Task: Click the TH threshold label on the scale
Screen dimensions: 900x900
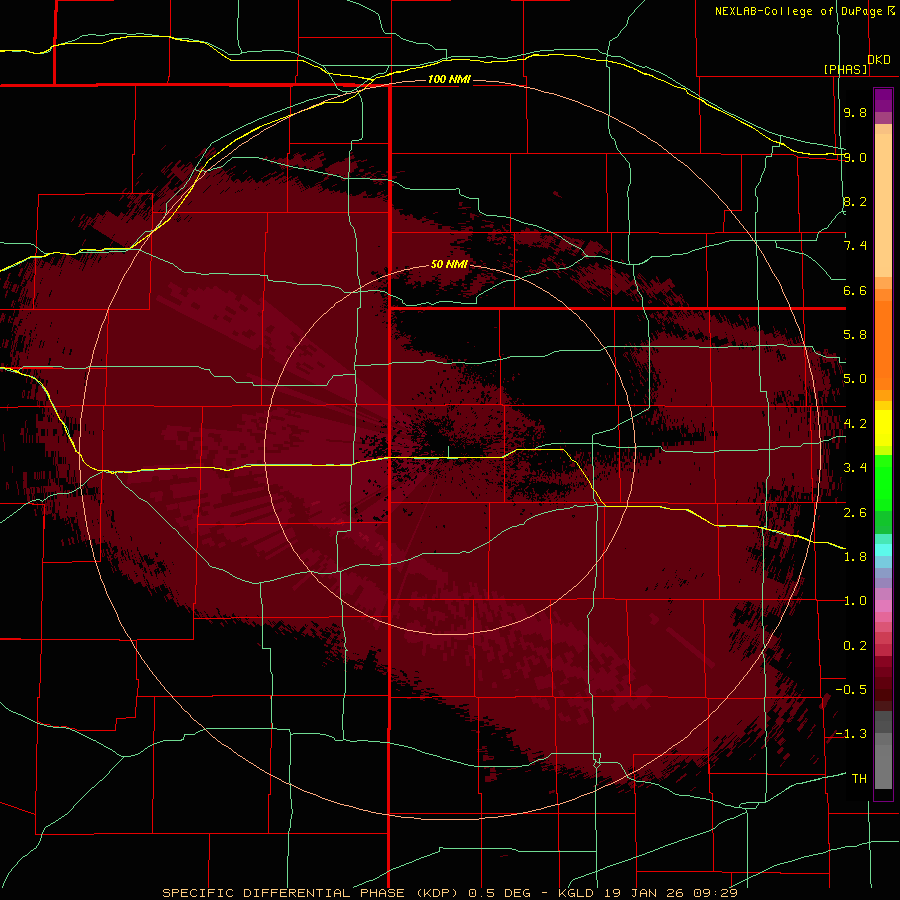Action: [859, 779]
